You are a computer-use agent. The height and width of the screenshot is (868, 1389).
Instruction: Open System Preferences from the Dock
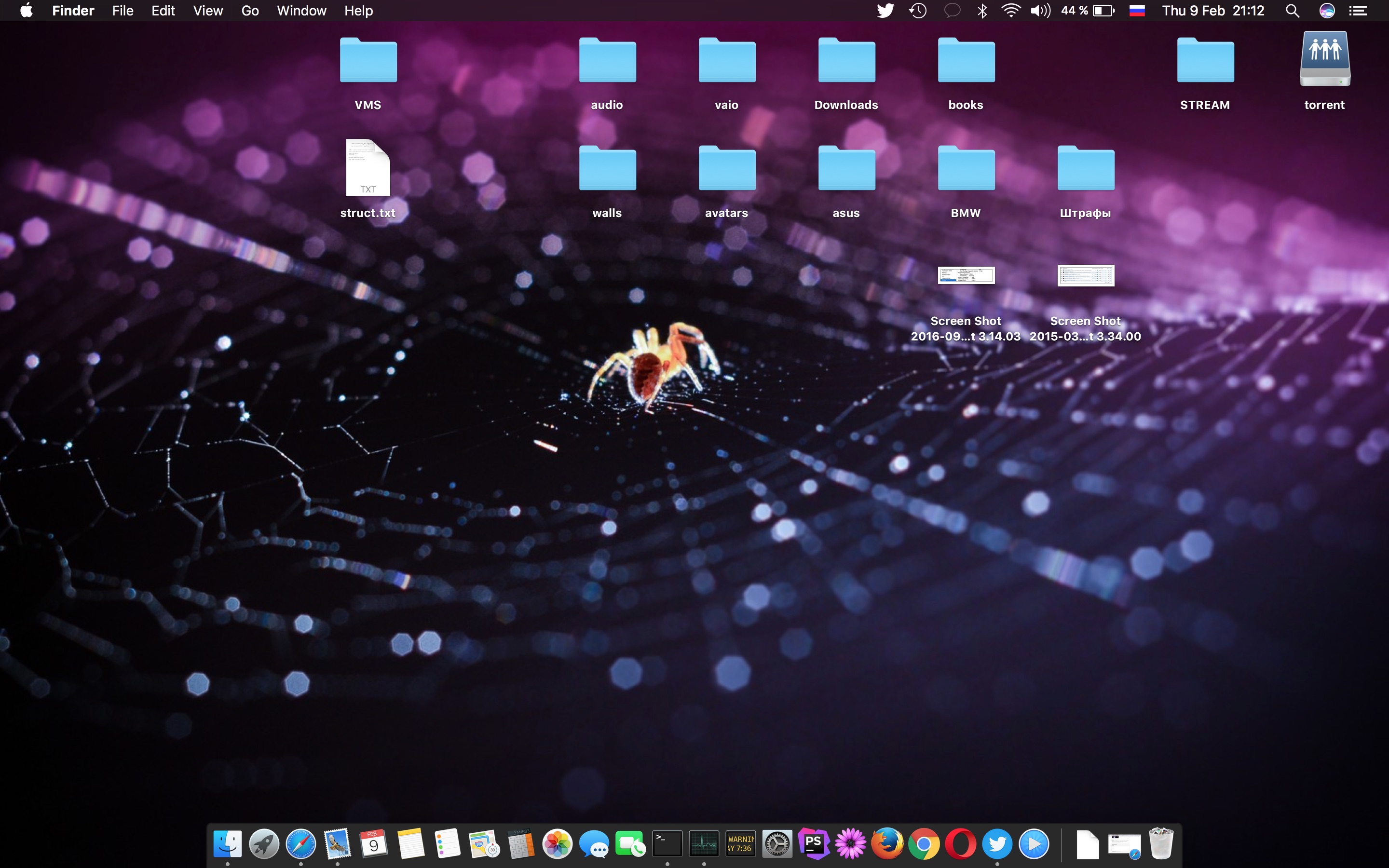776,844
